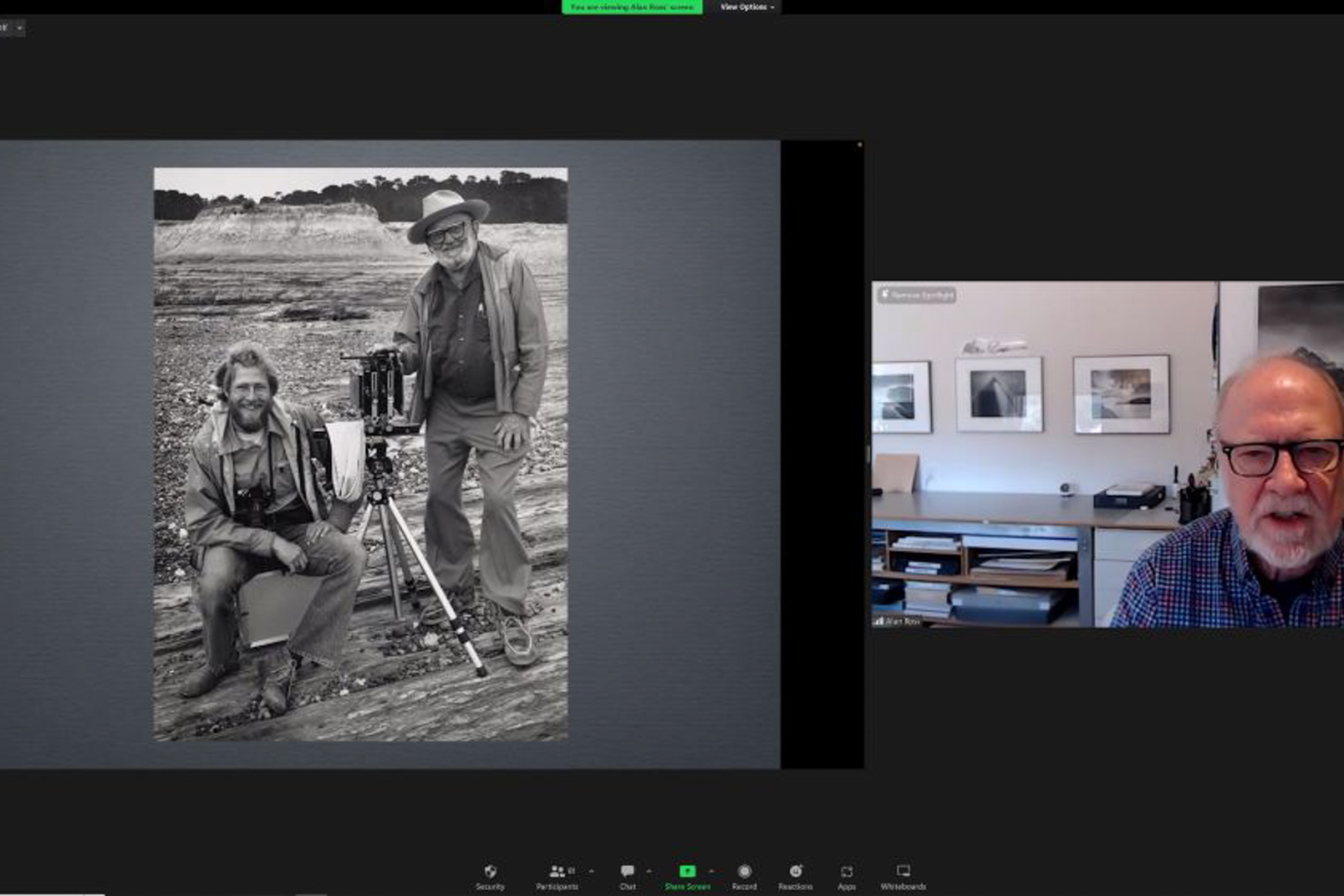Screen dimensions: 1344x896
Task: Click the Remove Spotlight button
Action: [x=916, y=294]
